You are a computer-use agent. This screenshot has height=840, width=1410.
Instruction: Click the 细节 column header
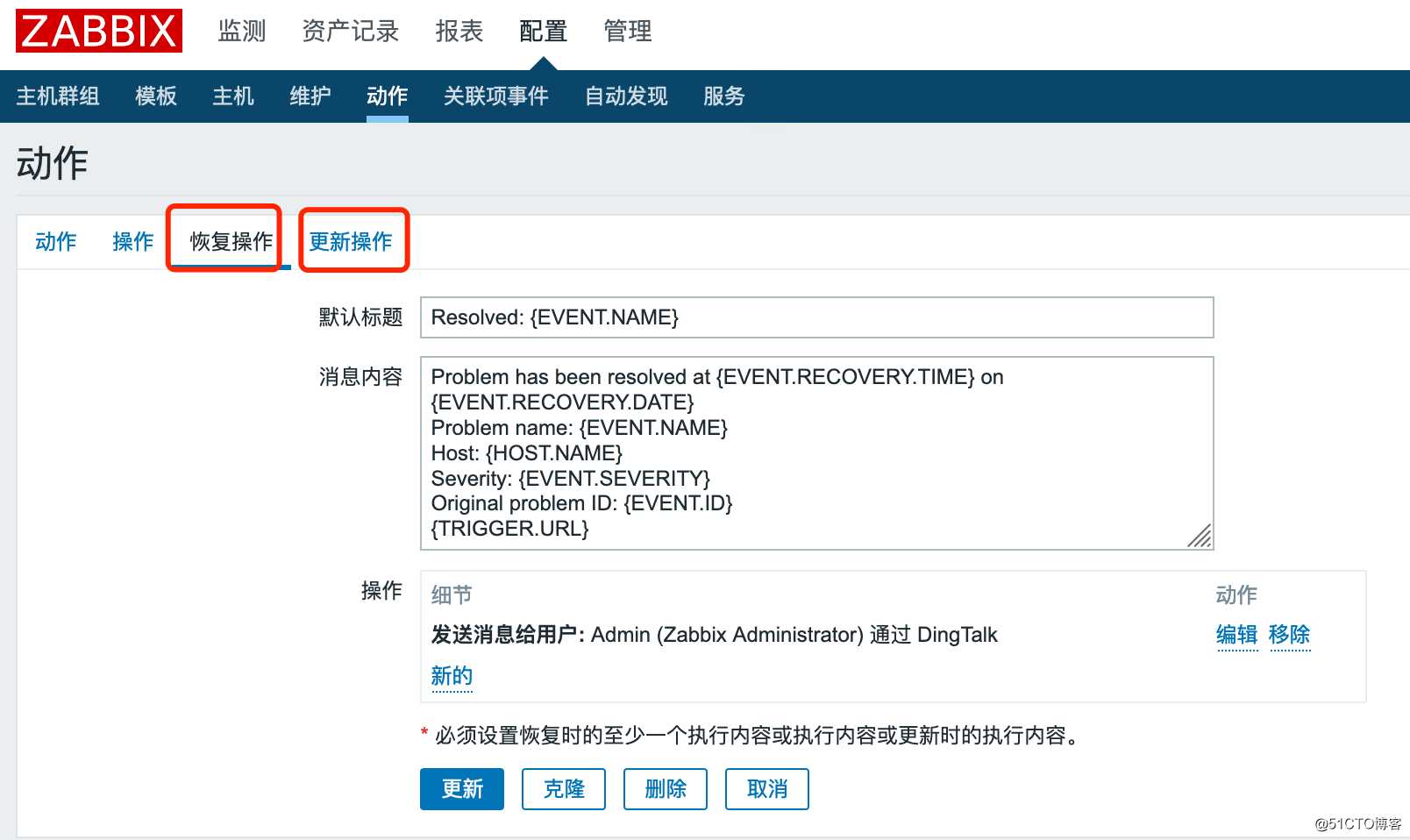[452, 595]
